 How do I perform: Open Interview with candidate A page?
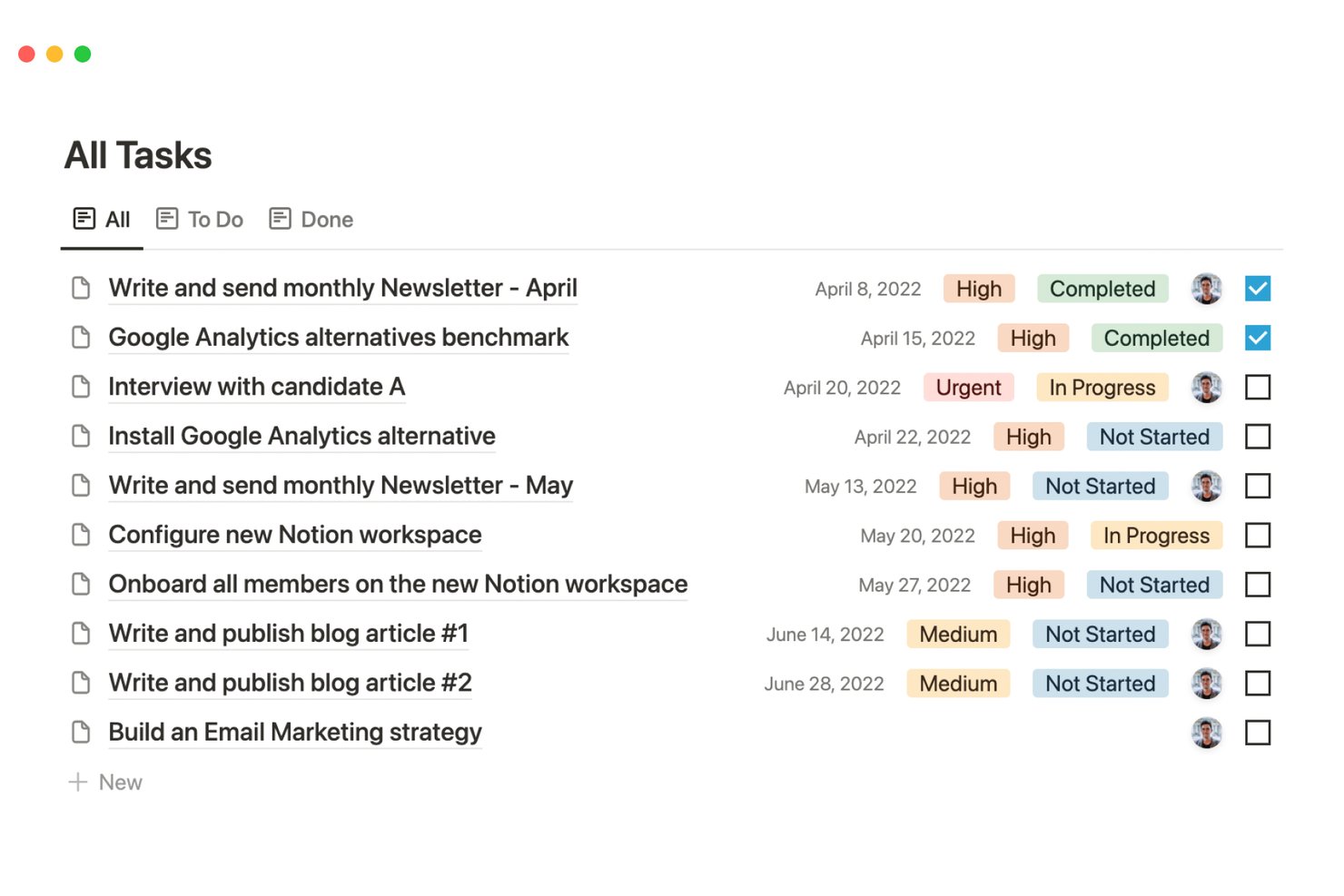[256, 387]
